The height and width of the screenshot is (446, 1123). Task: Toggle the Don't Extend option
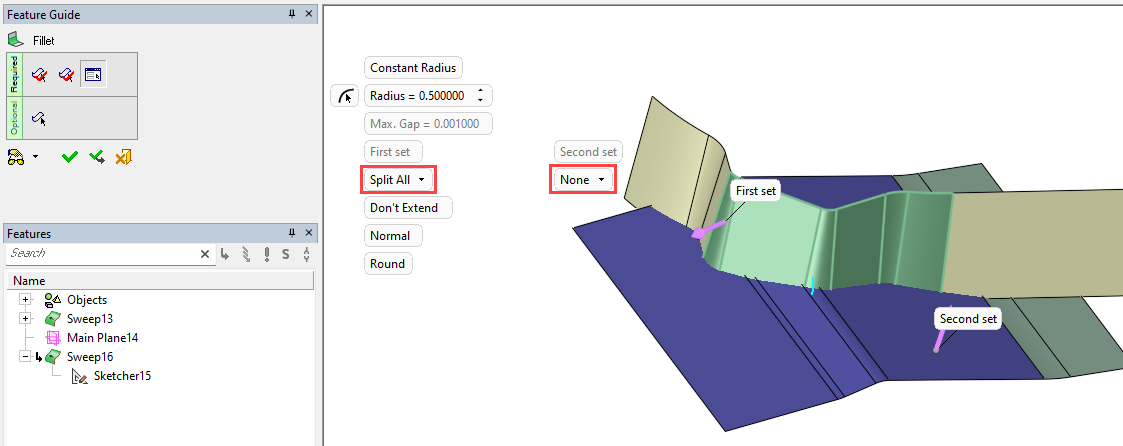(x=407, y=208)
